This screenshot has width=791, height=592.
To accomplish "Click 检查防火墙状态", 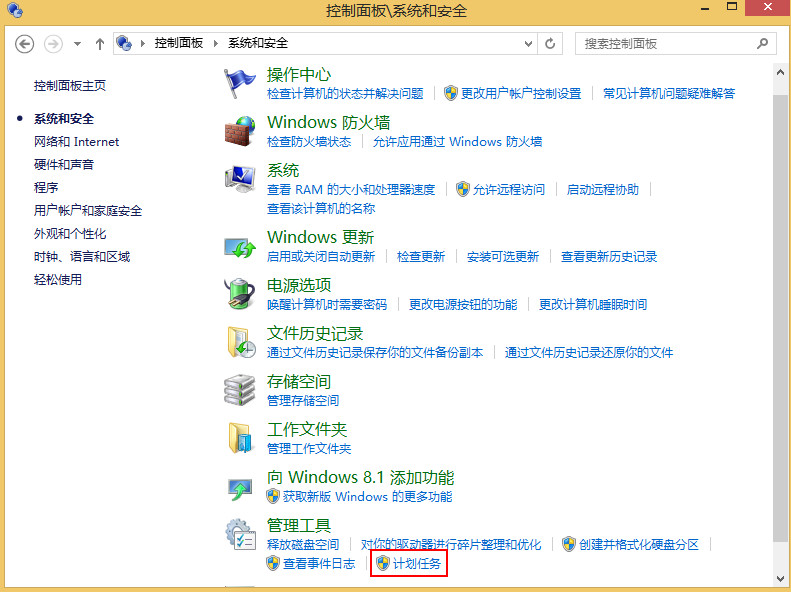I will tap(309, 142).
